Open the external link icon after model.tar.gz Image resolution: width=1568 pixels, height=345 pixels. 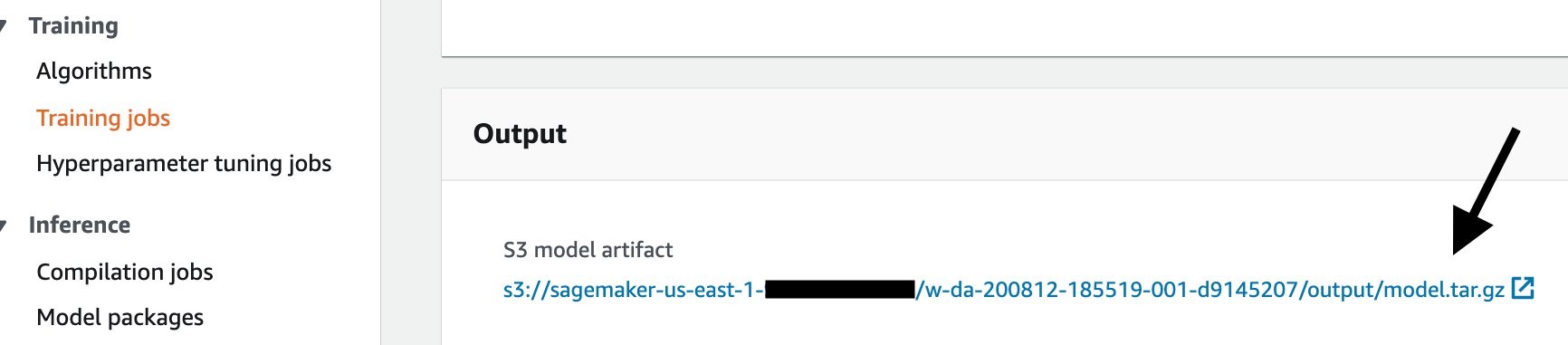(1524, 289)
